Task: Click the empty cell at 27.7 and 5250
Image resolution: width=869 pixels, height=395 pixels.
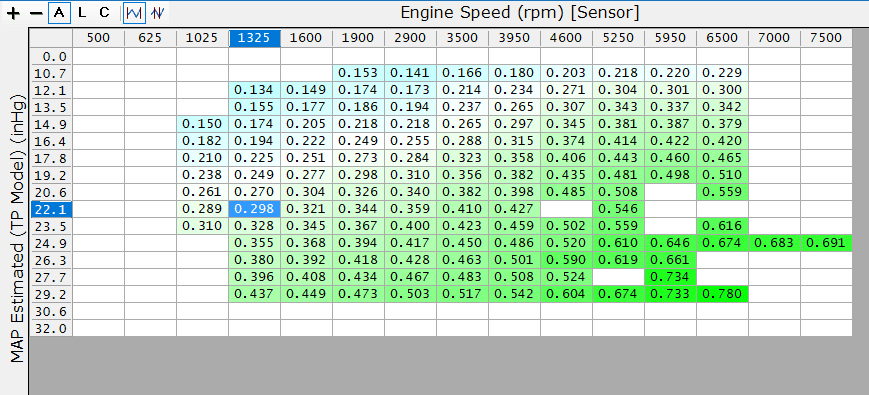Action: tap(618, 278)
